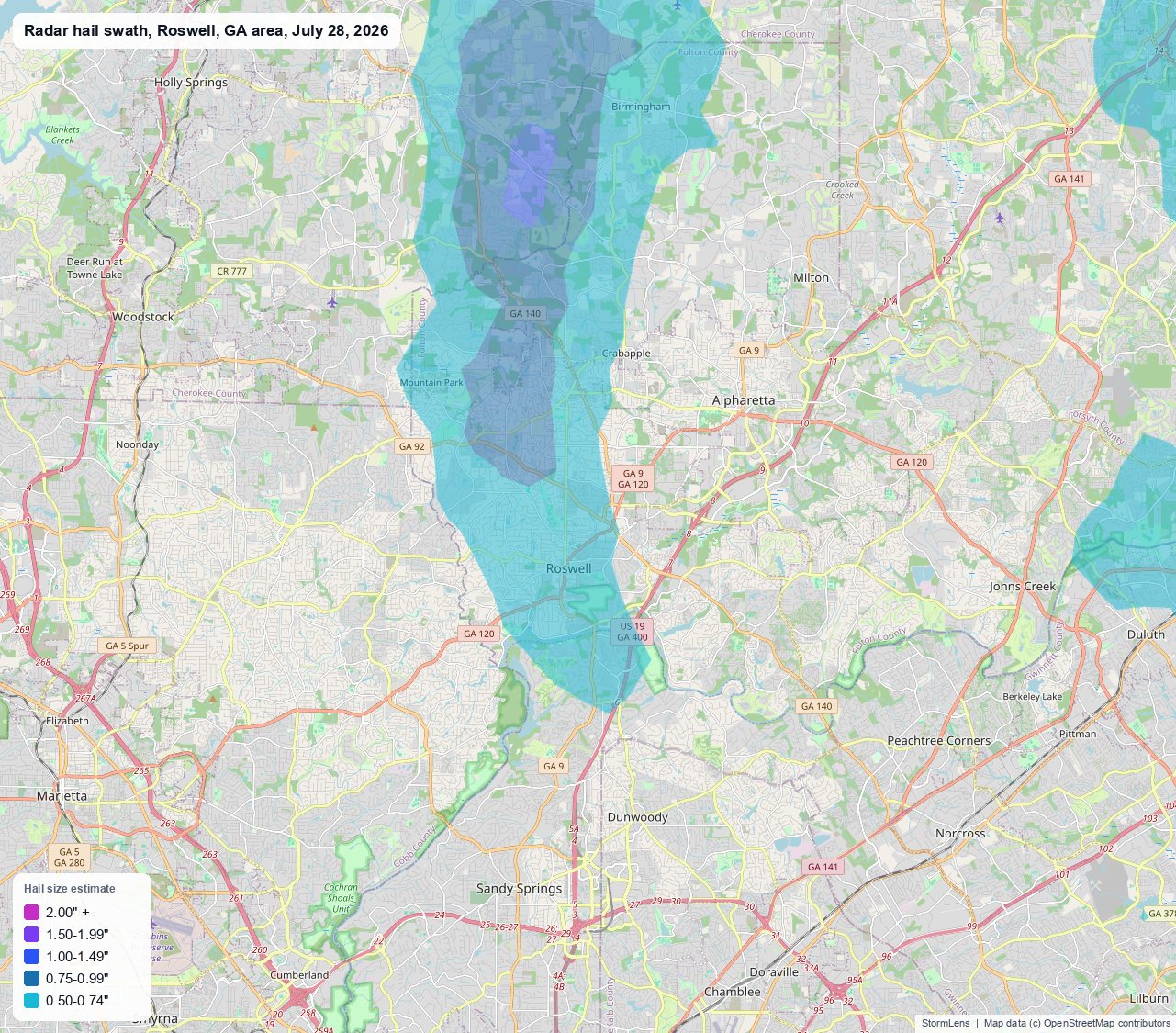The width and height of the screenshot is (1176, 1033).
Task: Select the Deer Run at Towne Lake label
Action: [95, 268]
